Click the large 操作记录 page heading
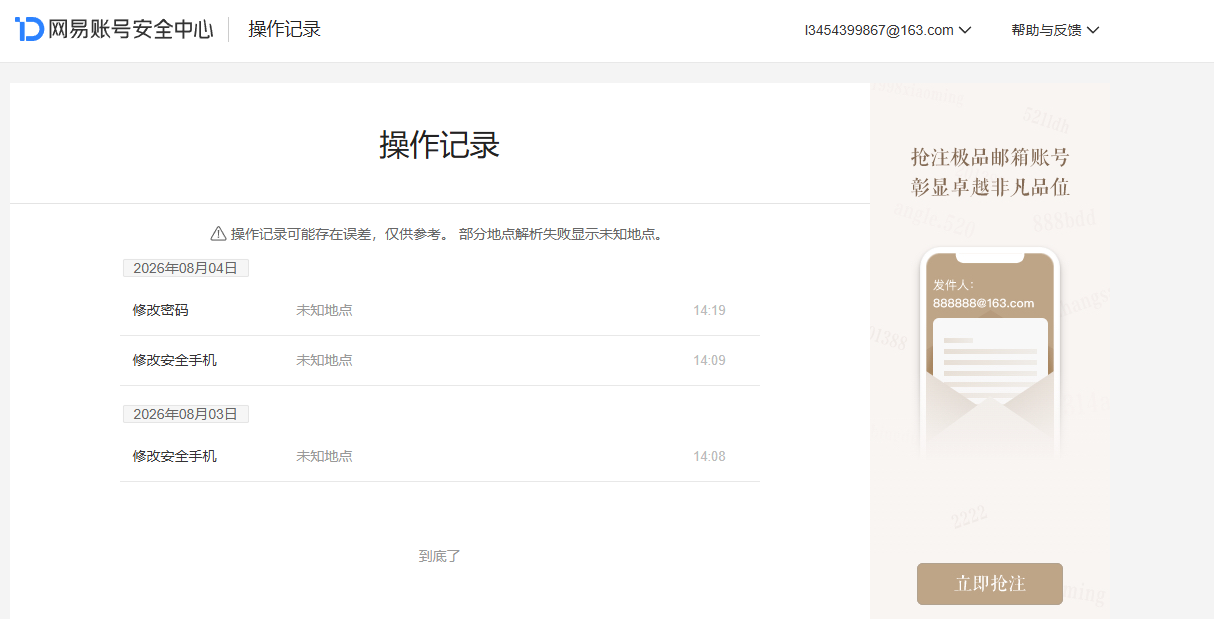 coord(439,145)
